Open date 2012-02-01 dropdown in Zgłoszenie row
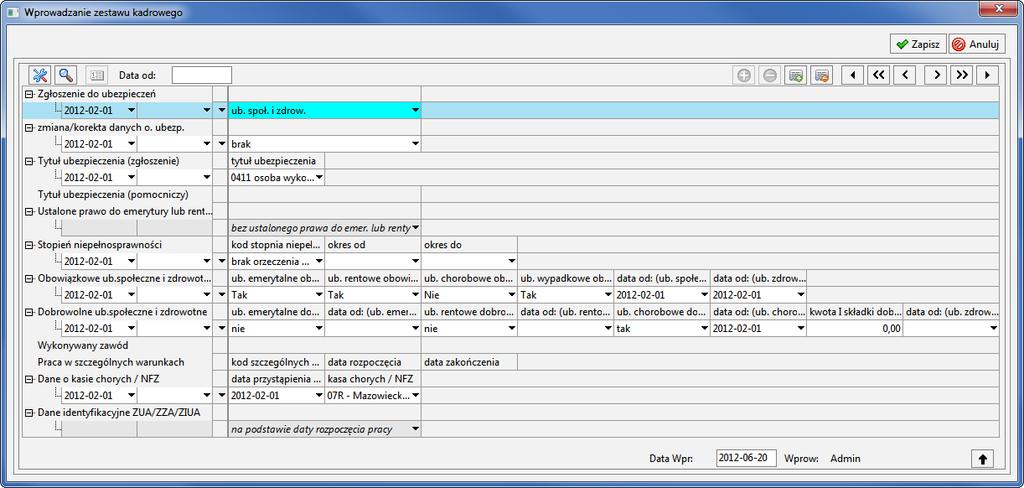The image size is (1024, 488). tap(131, 110)
